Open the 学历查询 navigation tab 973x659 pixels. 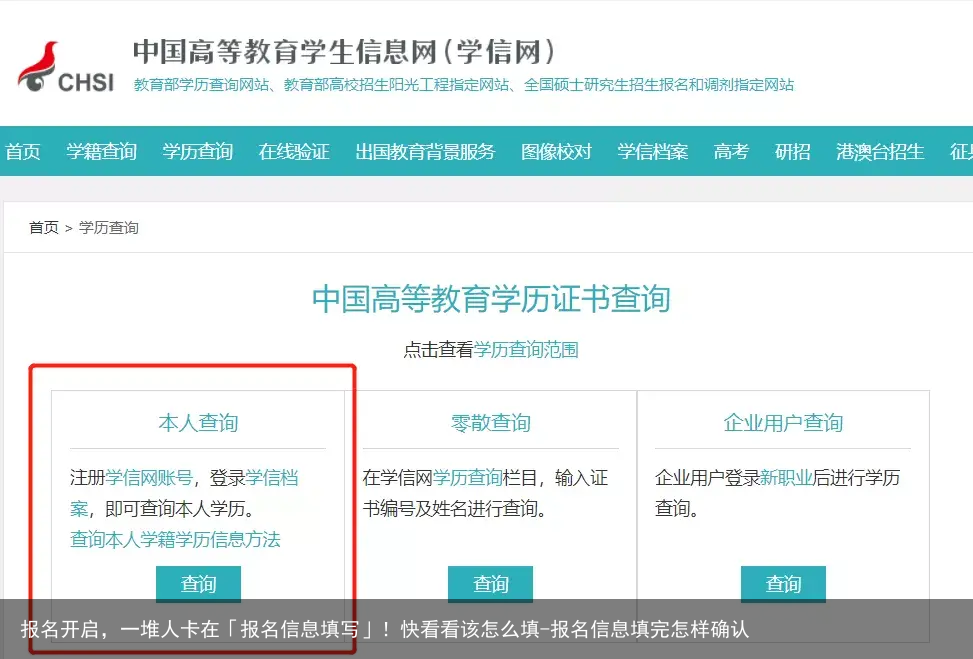196,152
